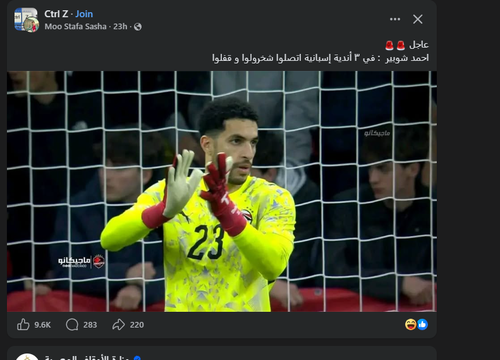Open the 23h post timestamp link
This screenshot has height=360, width=500.
(x=120, y=27)
